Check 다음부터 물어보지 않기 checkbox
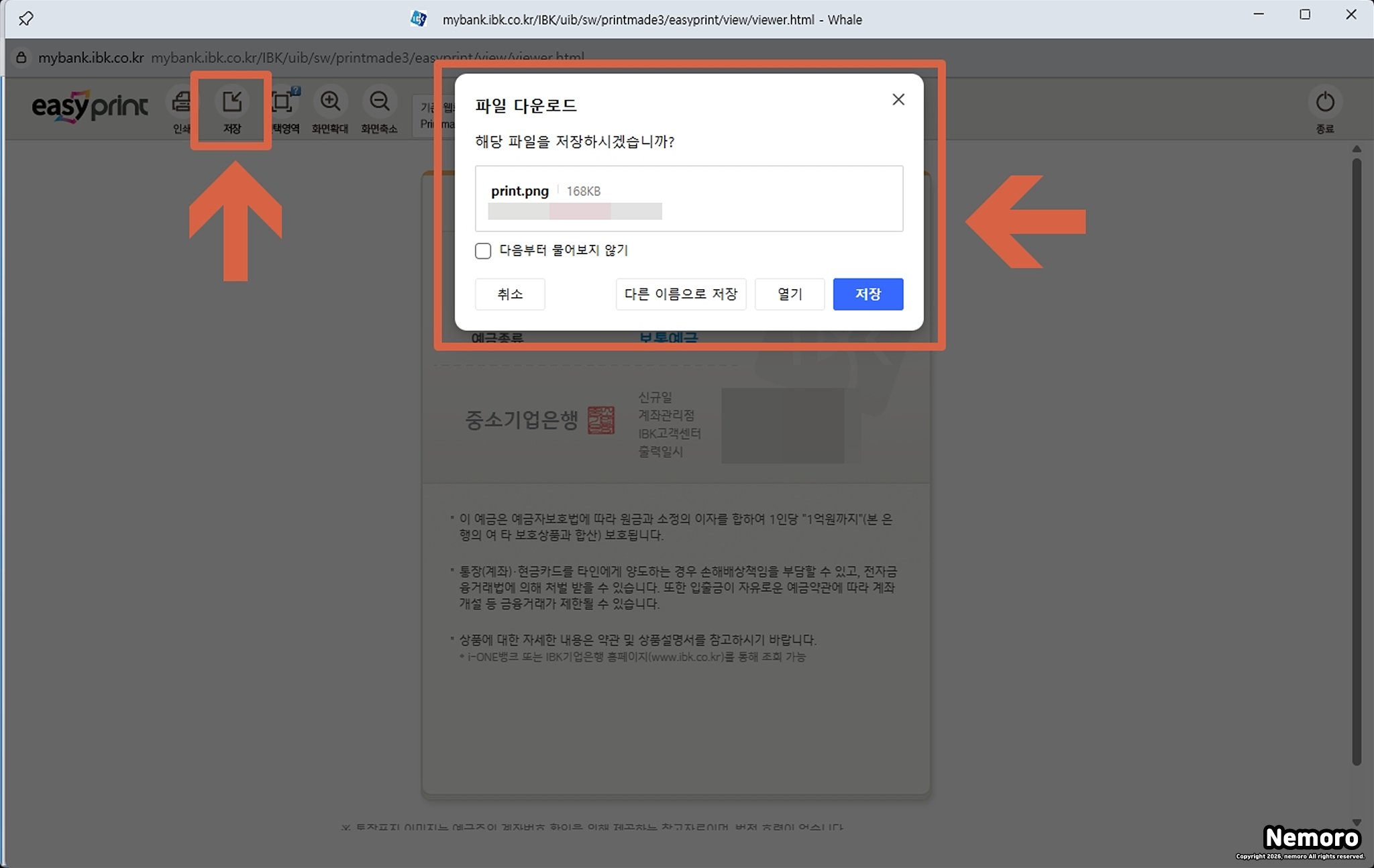This screenshot has height=868, width=1374. 483,251
